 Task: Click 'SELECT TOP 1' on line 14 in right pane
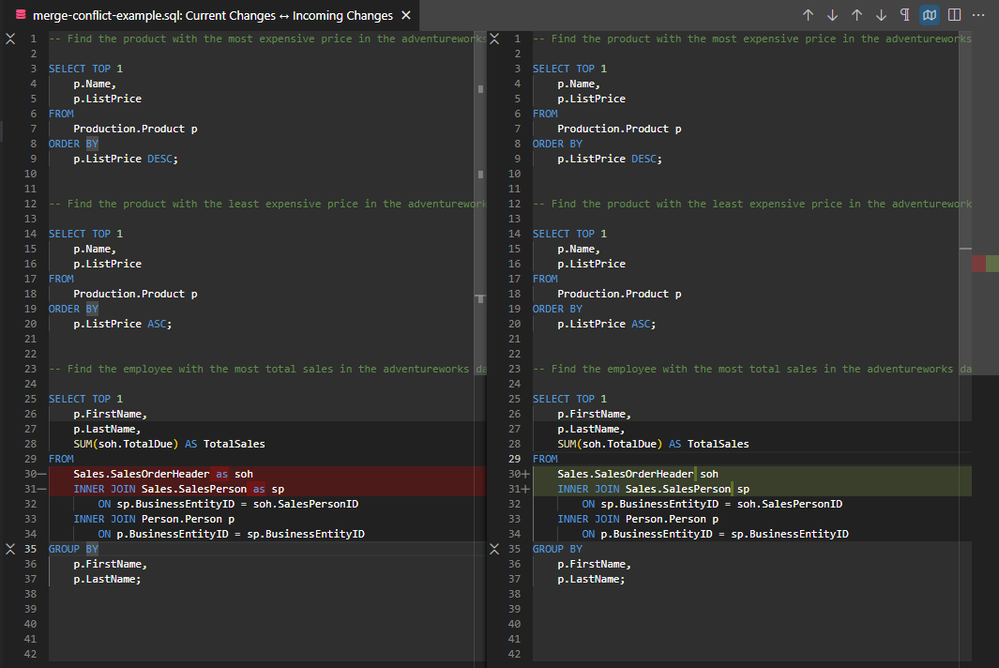(x=570, y=234)
